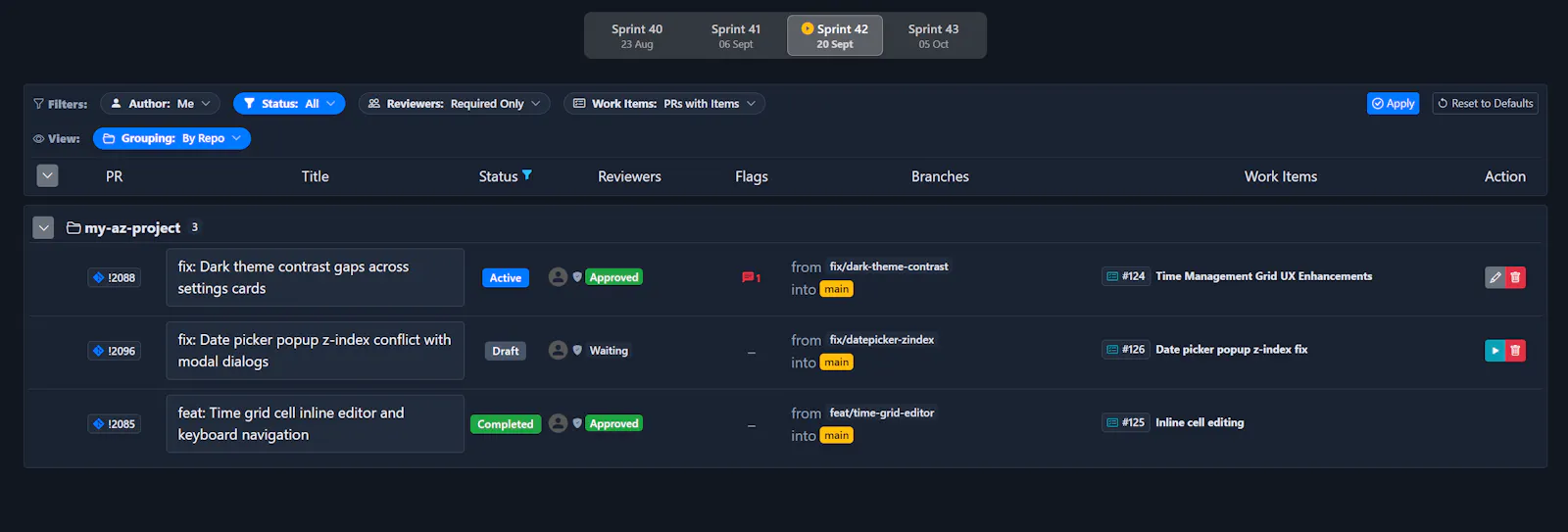The height and width of the screenshot is (532, 1568).
Task: Click the main target badge on PR !2096 row
Action: (x=836, y=363)
